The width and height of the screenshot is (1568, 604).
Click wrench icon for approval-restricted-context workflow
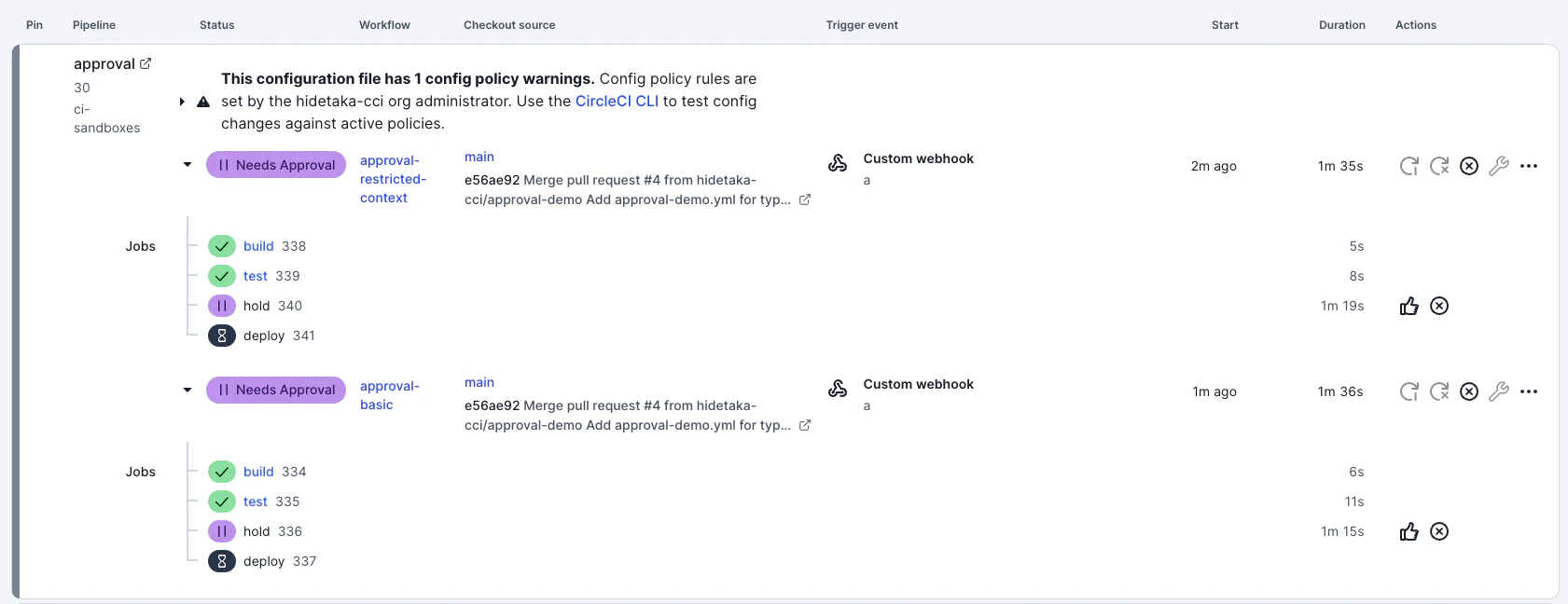pyautogui.click(x=1499, y=166)
